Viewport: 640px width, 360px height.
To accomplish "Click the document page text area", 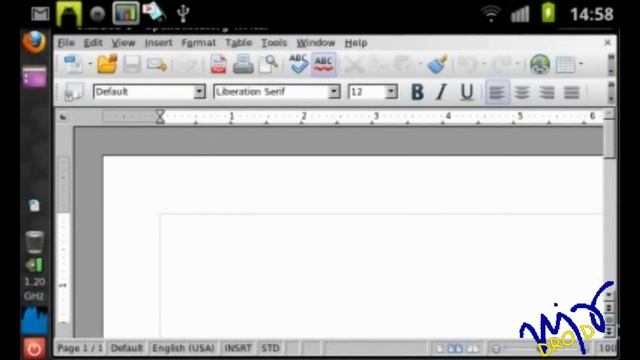I will click(381, 276).
